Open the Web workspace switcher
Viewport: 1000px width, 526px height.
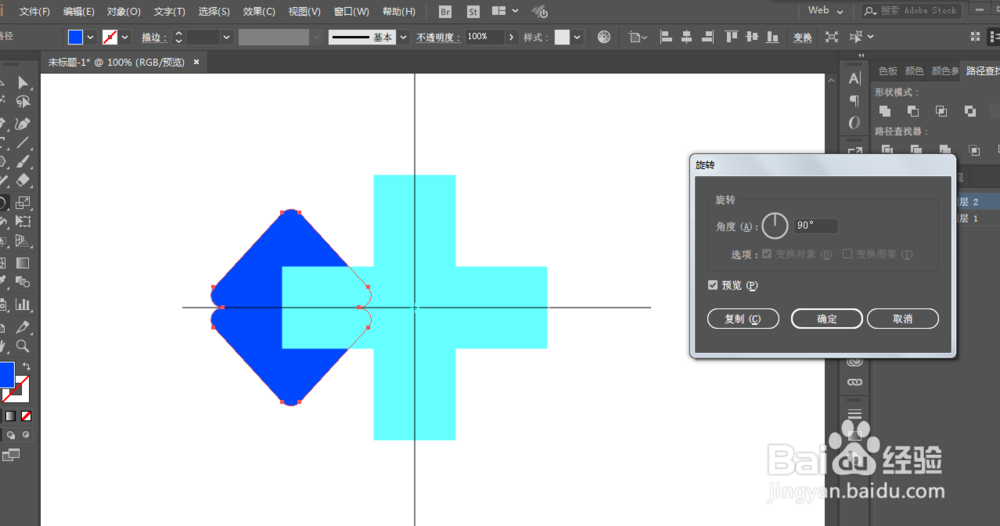coord(825,11)
